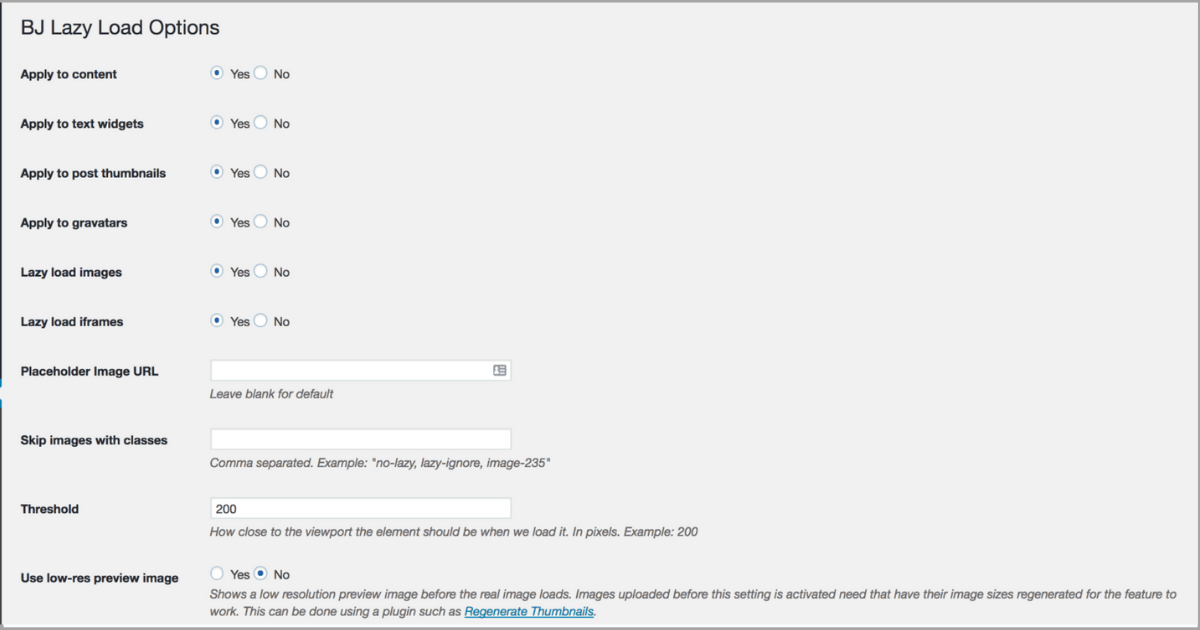
Task: Click the 'Use low-res preview image' label
Action: point(100,578)
